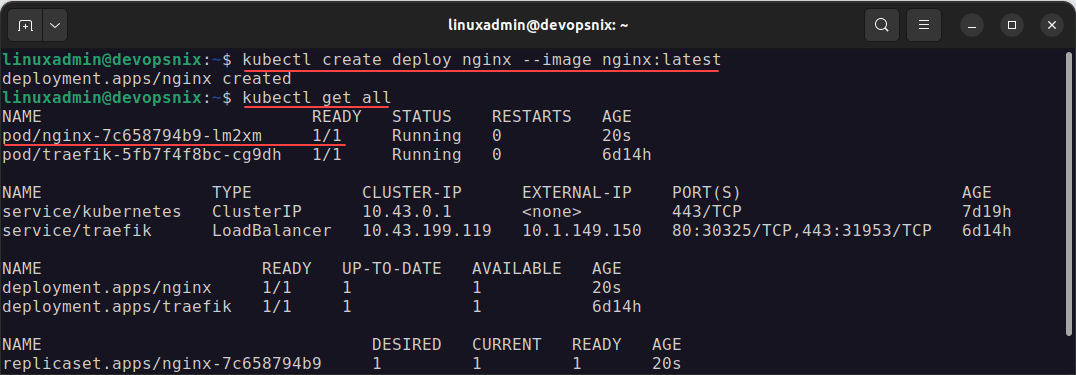Open a new terminal tab
This screenshot has height=375, width=1076.
click(25, 25)
